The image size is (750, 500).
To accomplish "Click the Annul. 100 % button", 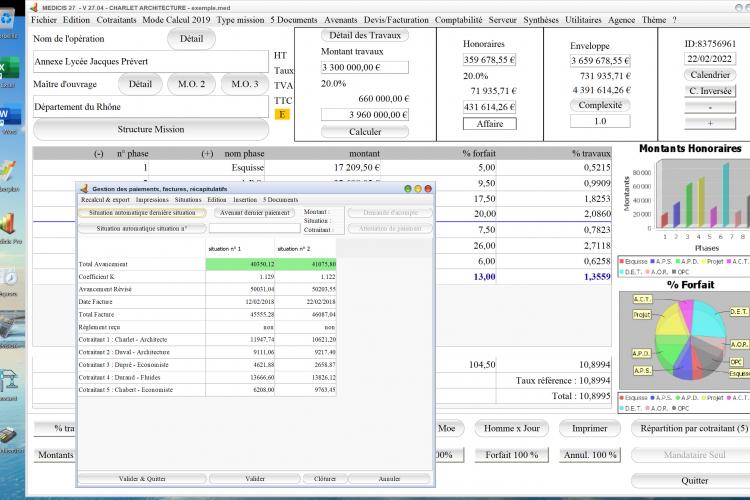I will pos(590,455).
